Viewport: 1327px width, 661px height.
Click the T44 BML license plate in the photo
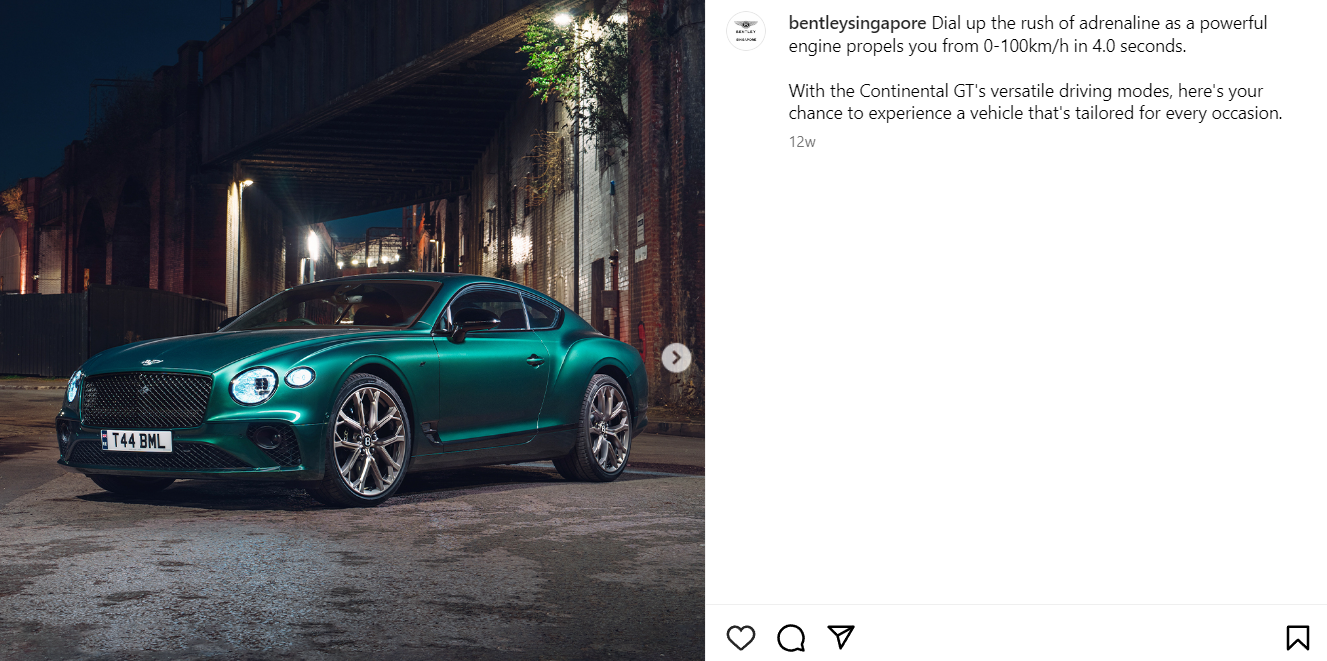[x=137, y=440]
